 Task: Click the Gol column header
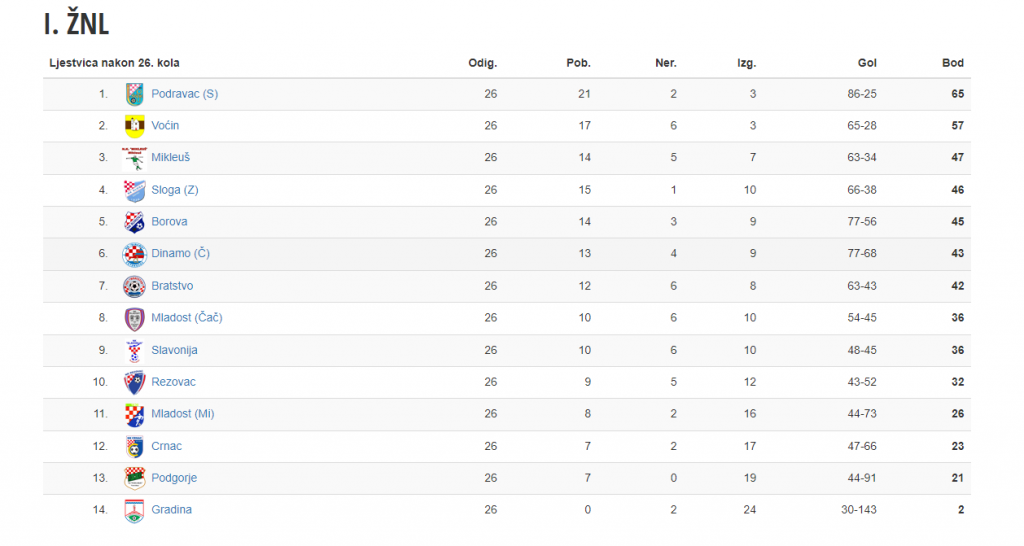point(867,63)
